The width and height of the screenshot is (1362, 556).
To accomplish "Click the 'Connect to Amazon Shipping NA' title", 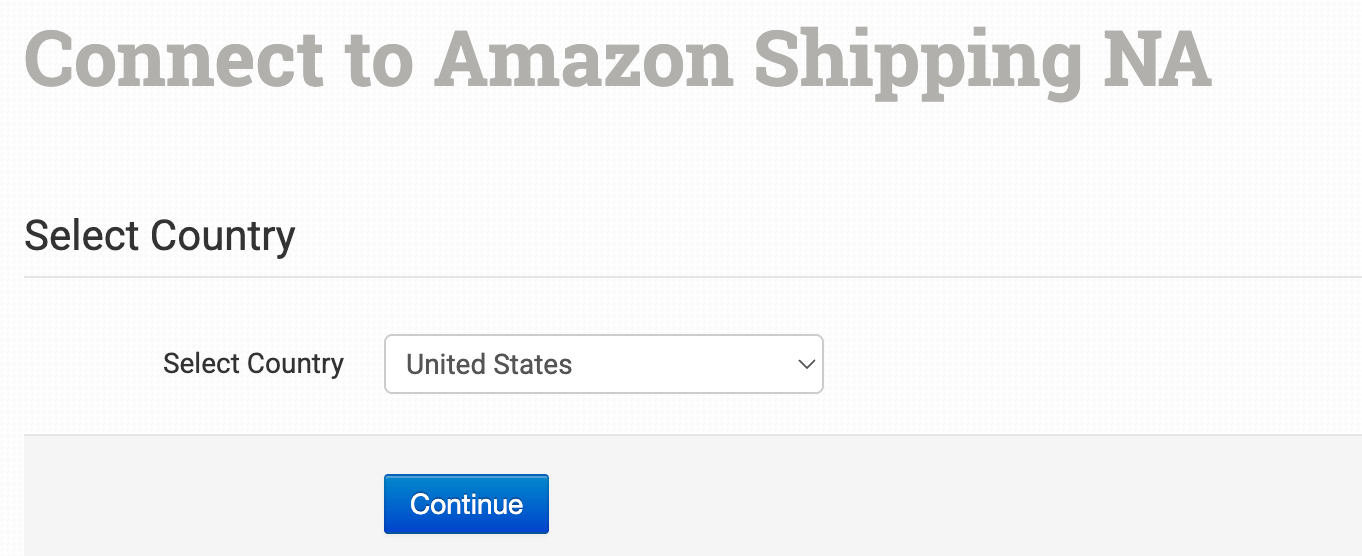I will point(617,60).
